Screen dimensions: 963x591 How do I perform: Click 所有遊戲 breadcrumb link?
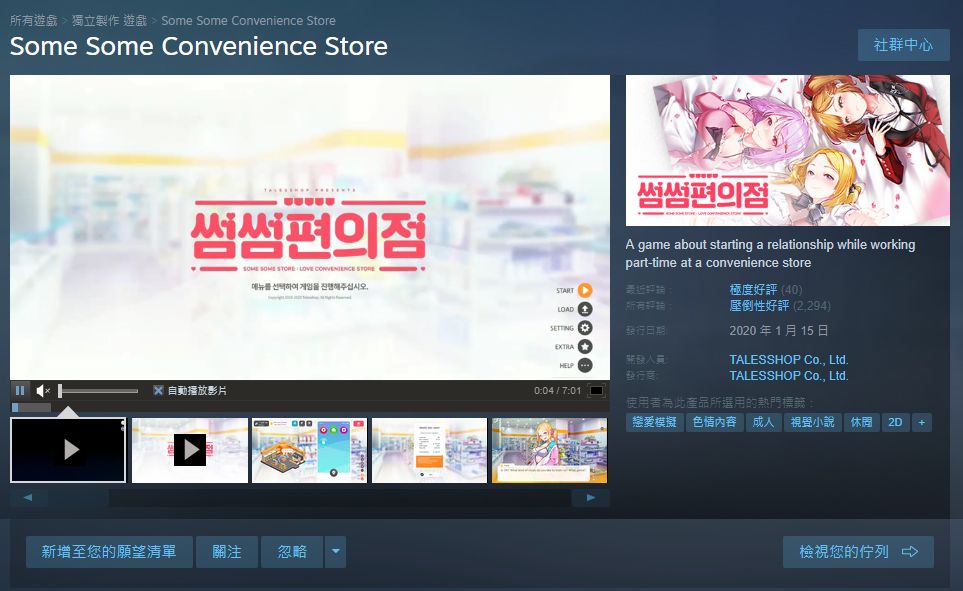point(34,20)
